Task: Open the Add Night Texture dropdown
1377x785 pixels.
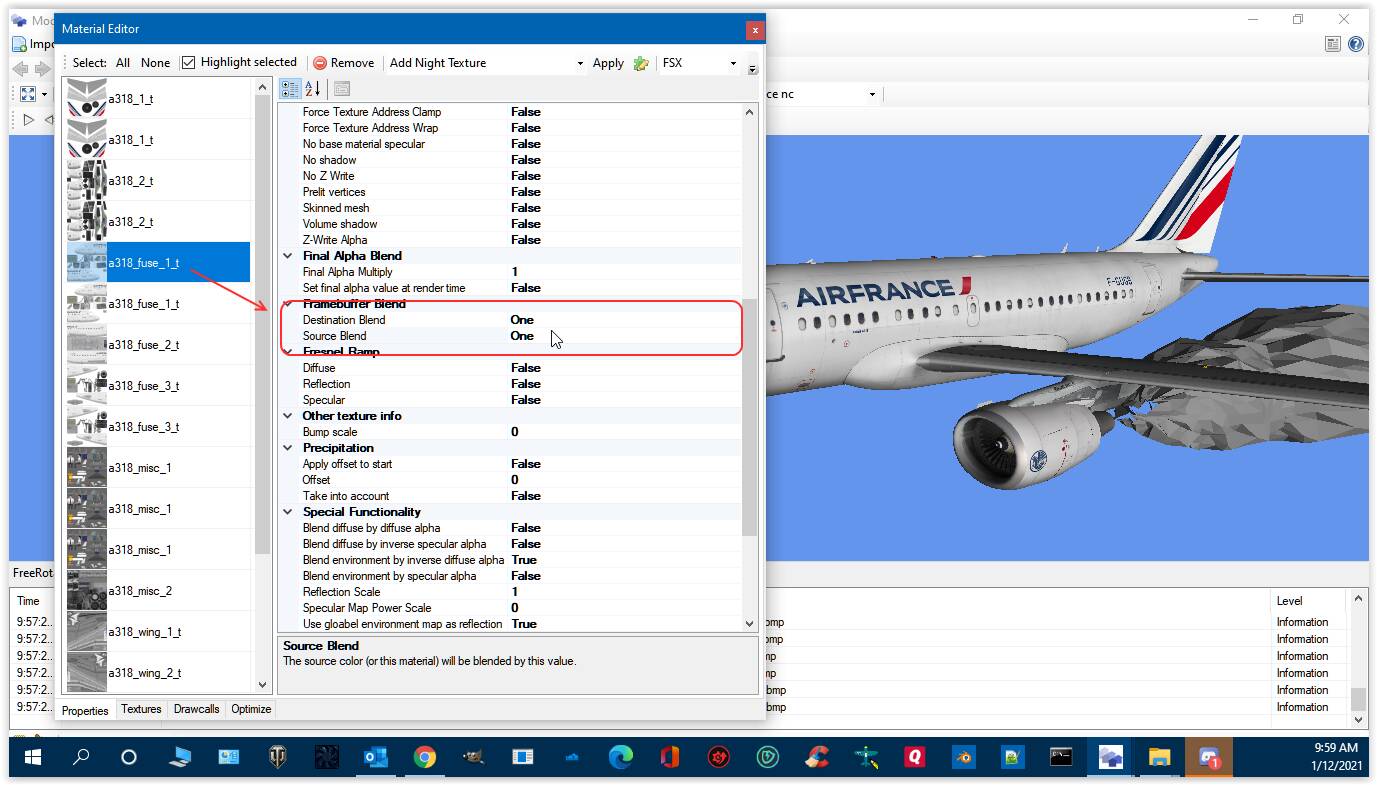Action: 580,63
